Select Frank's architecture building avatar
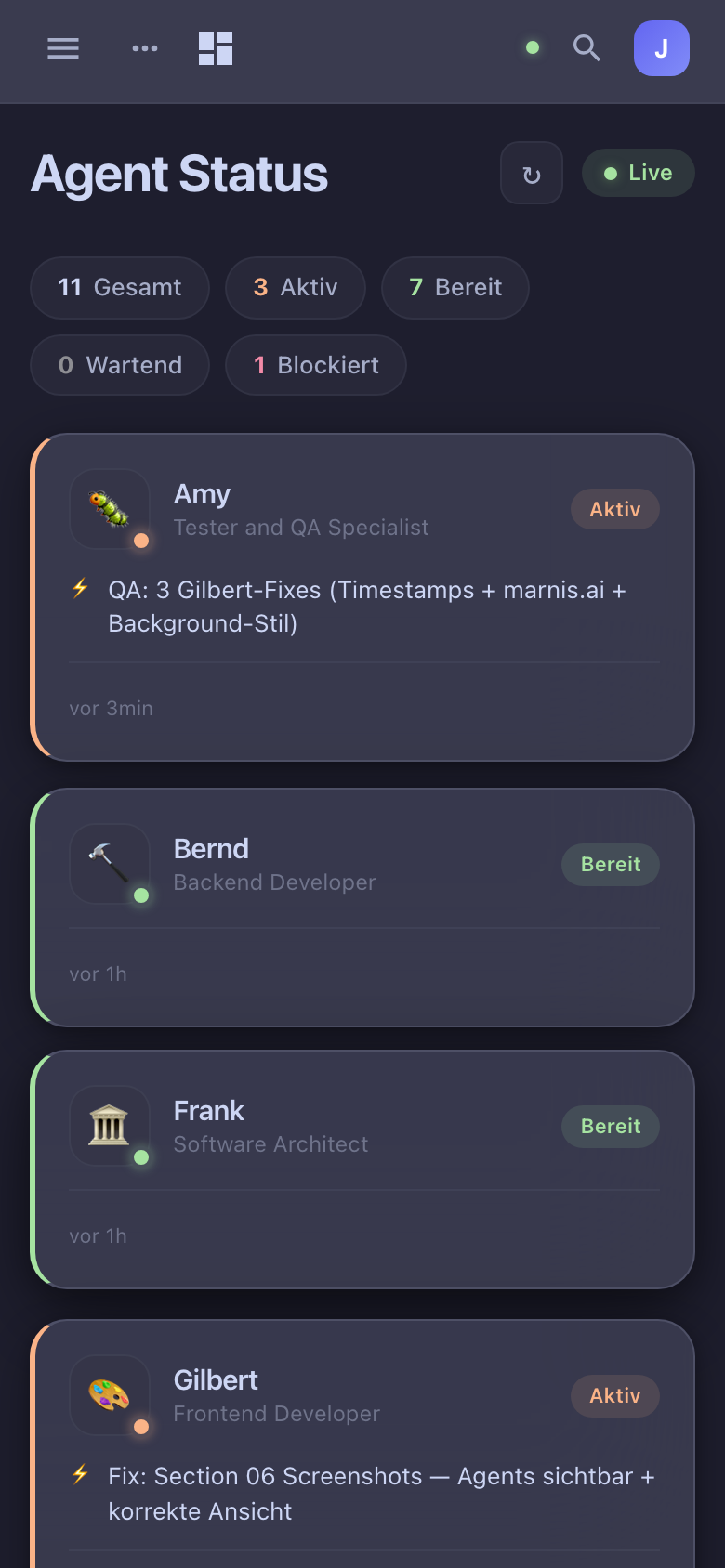Screen dimensions: 725x1568 click(109, 1126)
